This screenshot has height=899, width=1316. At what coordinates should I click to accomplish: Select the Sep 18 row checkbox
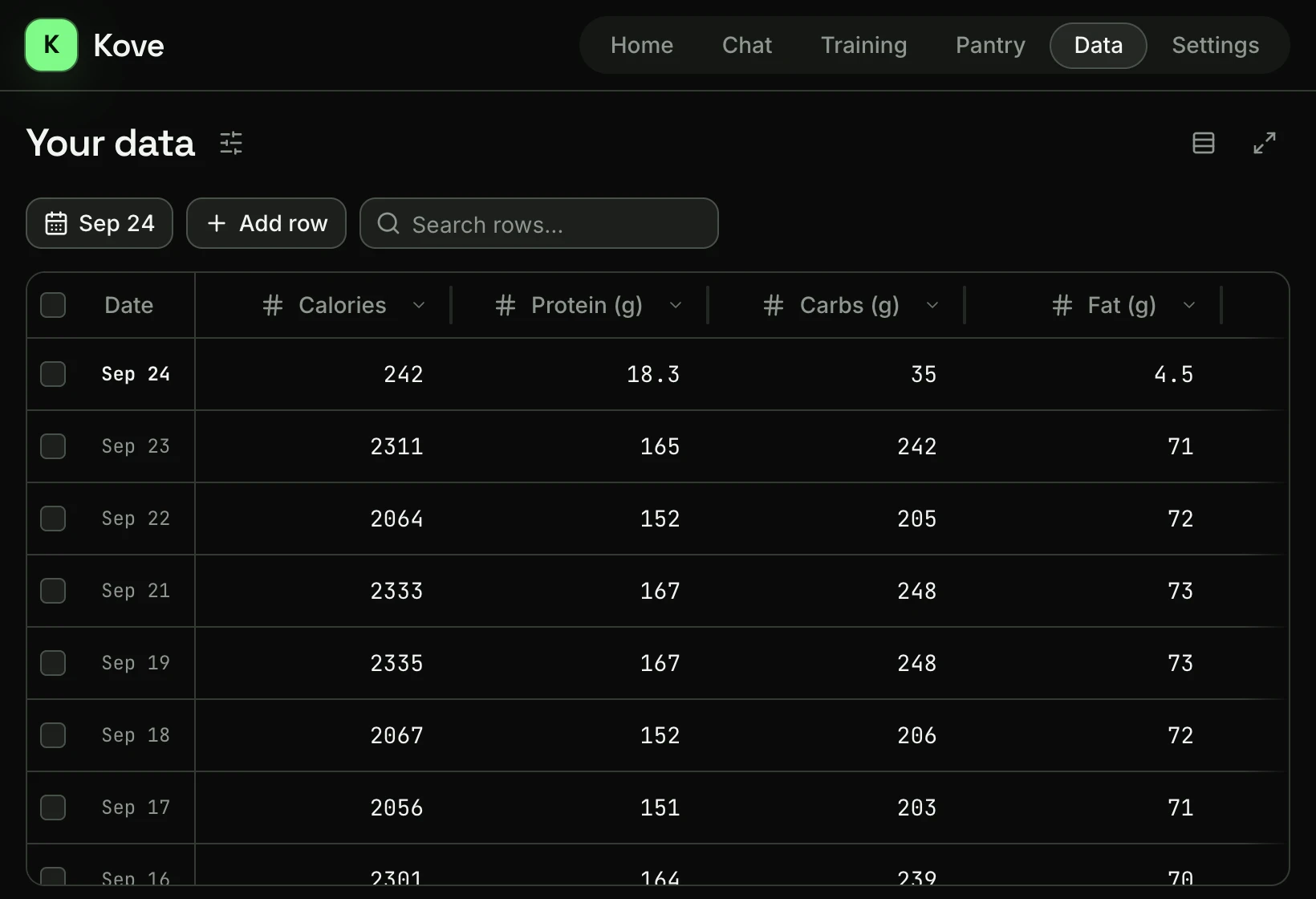pyautogui.click(x=53, y=735)
